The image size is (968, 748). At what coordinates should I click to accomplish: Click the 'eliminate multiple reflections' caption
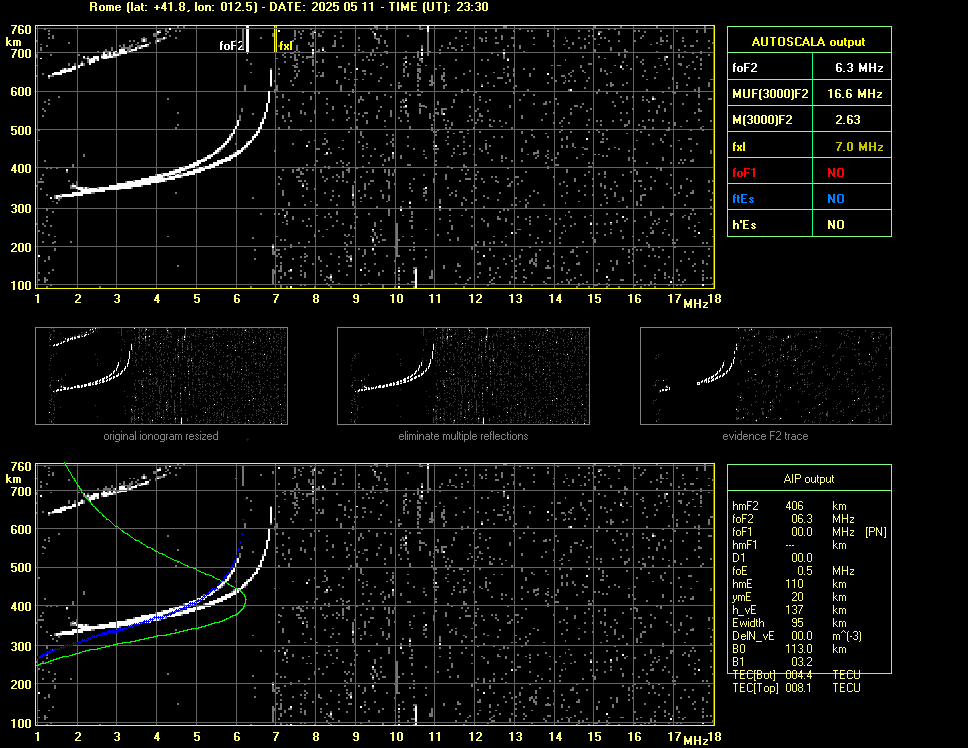point(463,436)
